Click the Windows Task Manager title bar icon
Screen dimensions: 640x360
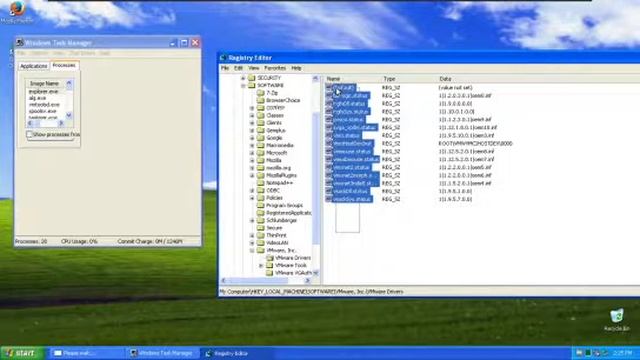click(19, 42)
